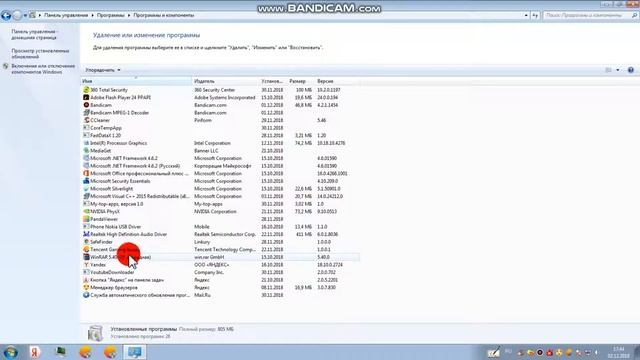Screen dimensions: 640x360
Task: Select the CoreTempApp entry
Action: [x=220, y=128]
